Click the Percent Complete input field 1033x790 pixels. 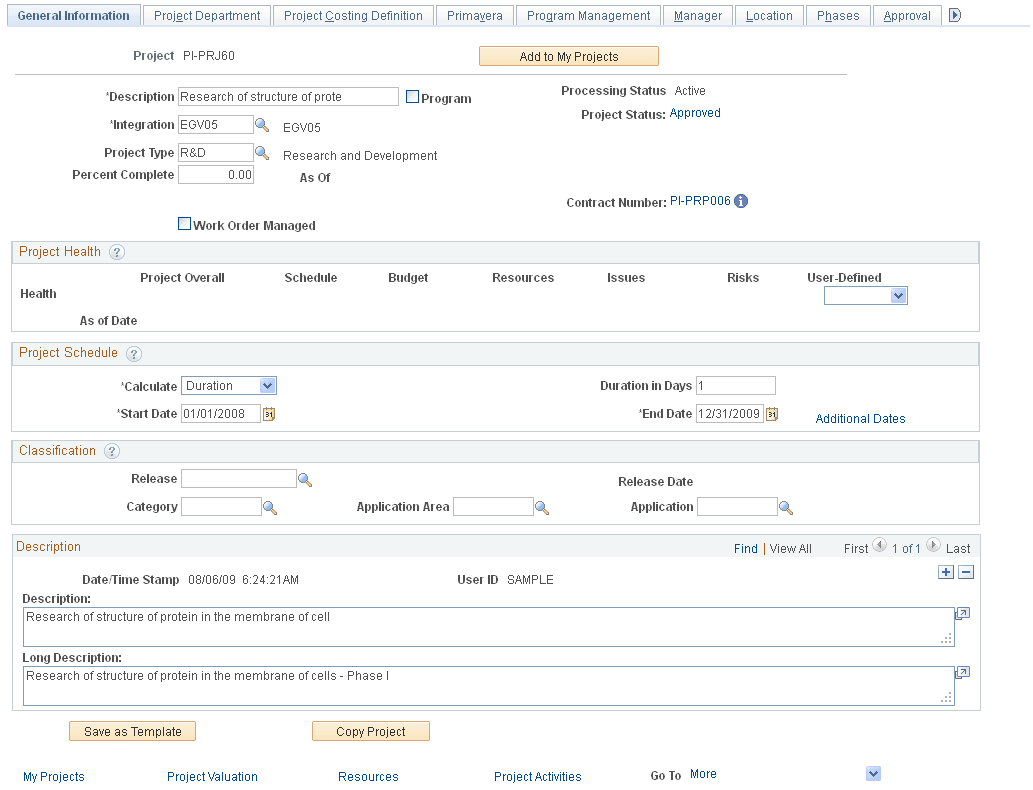click(x=216, y=174)
